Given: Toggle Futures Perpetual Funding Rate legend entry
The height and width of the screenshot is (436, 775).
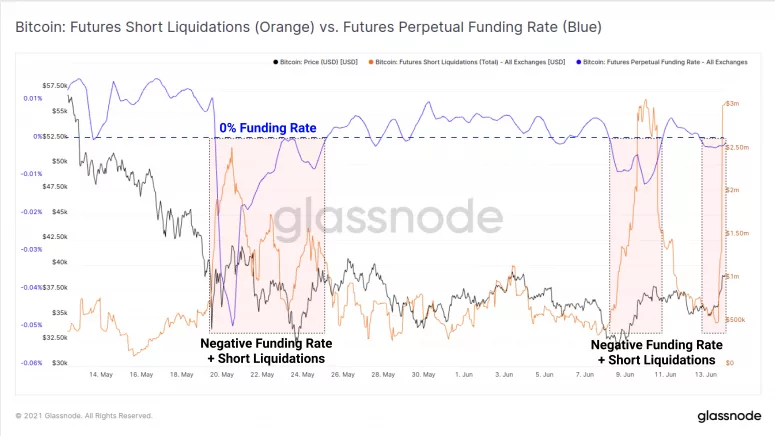Looking at the screenshot, I should tap(662, 62).
